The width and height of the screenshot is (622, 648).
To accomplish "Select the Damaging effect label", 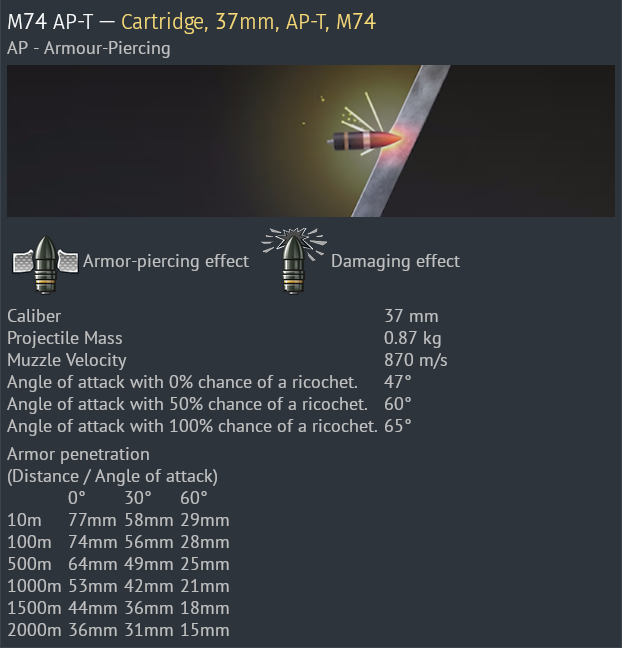I will pos(395,262).
